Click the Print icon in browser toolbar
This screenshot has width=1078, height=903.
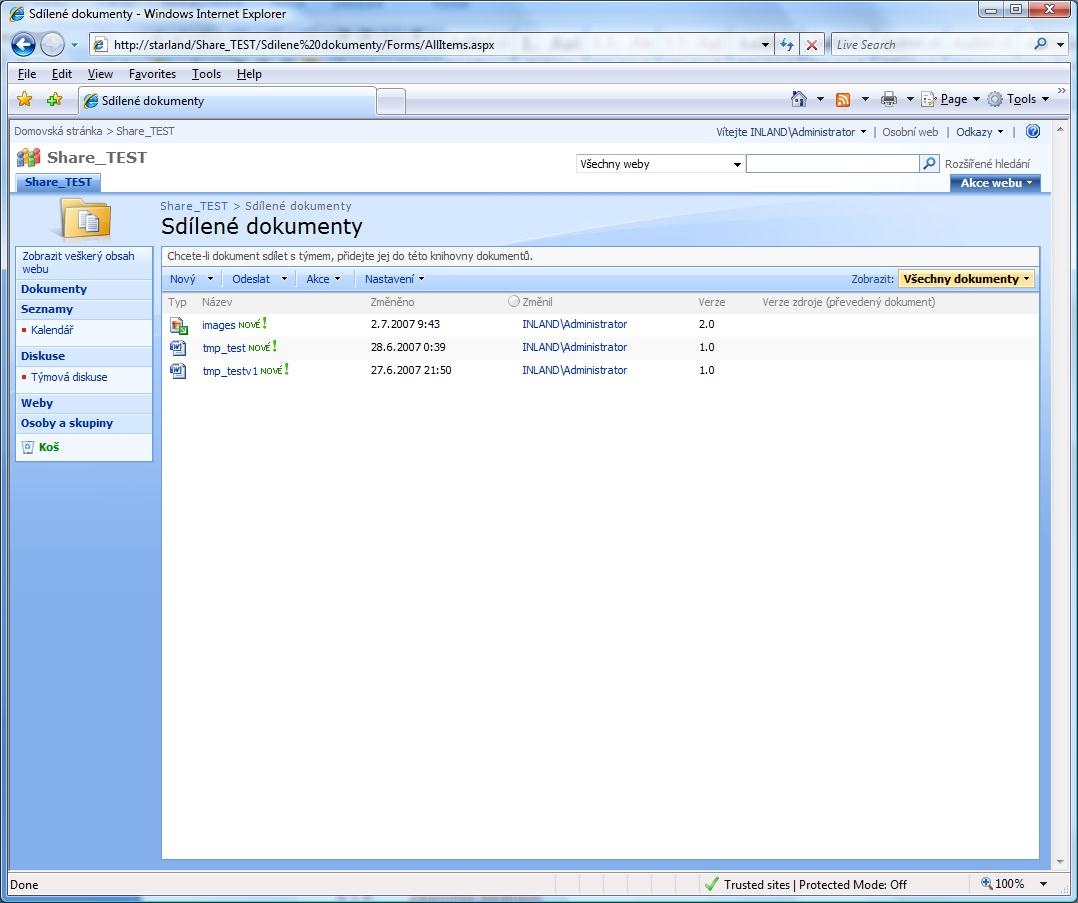pos(888,99)
